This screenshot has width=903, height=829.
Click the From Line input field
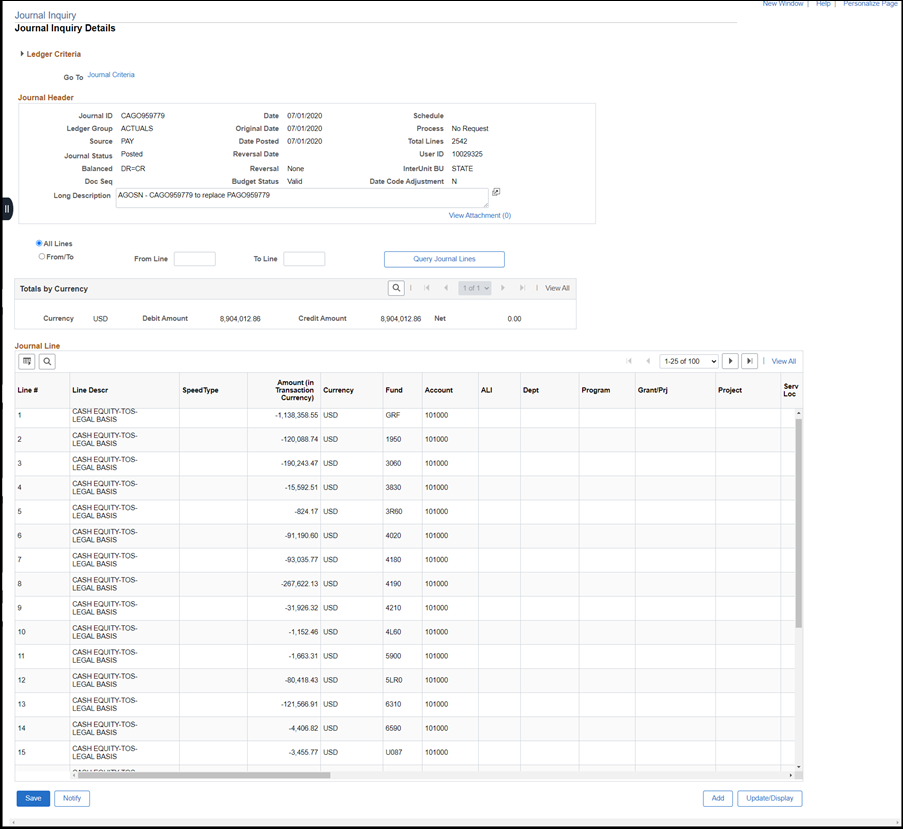point(195,259)
